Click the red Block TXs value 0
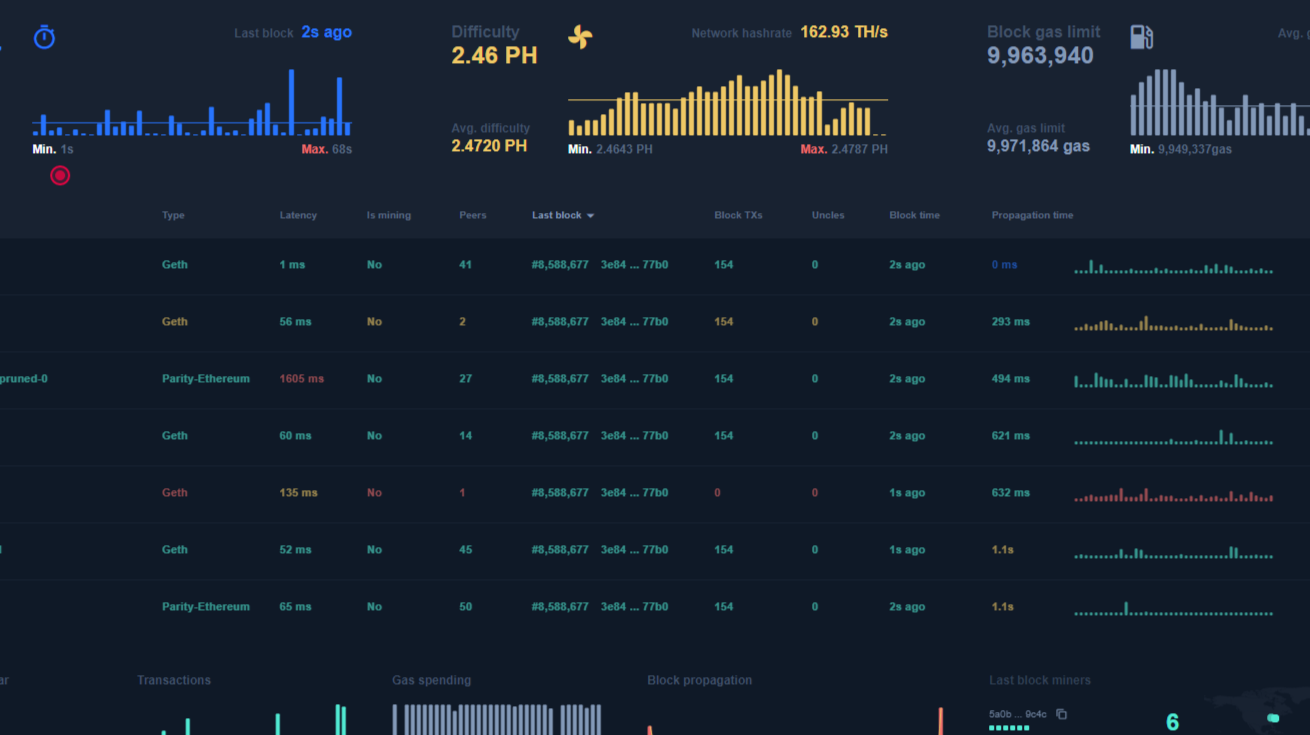 [x=718, y=493]
